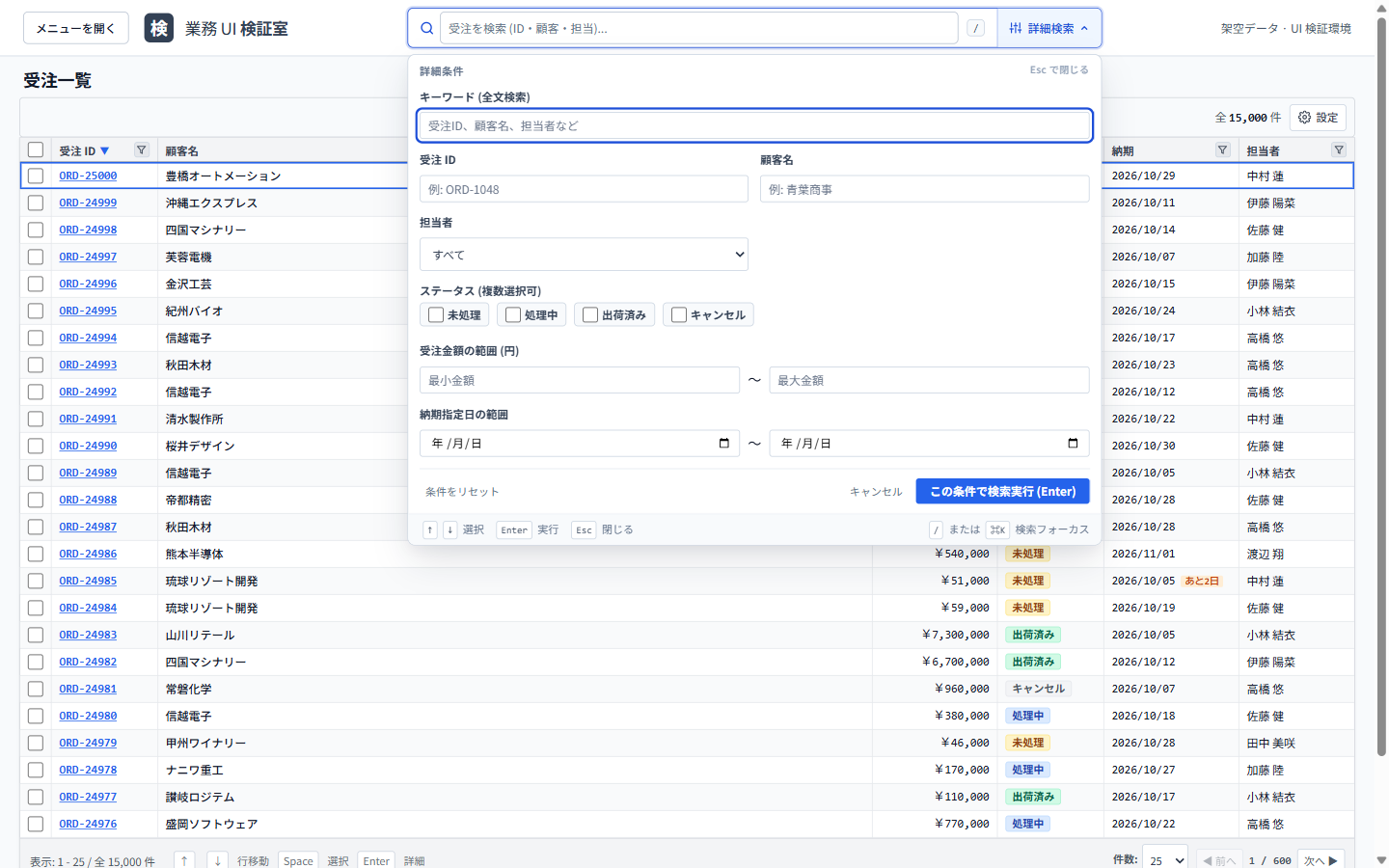Collapse the 詳細検索 advanced search panel
The image size is (1389, 868).
(x=1049, y=29)
